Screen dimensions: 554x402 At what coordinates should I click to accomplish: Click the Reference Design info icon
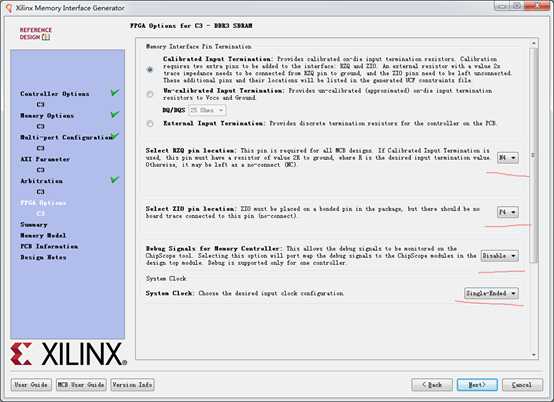click(x=46, y=37)
